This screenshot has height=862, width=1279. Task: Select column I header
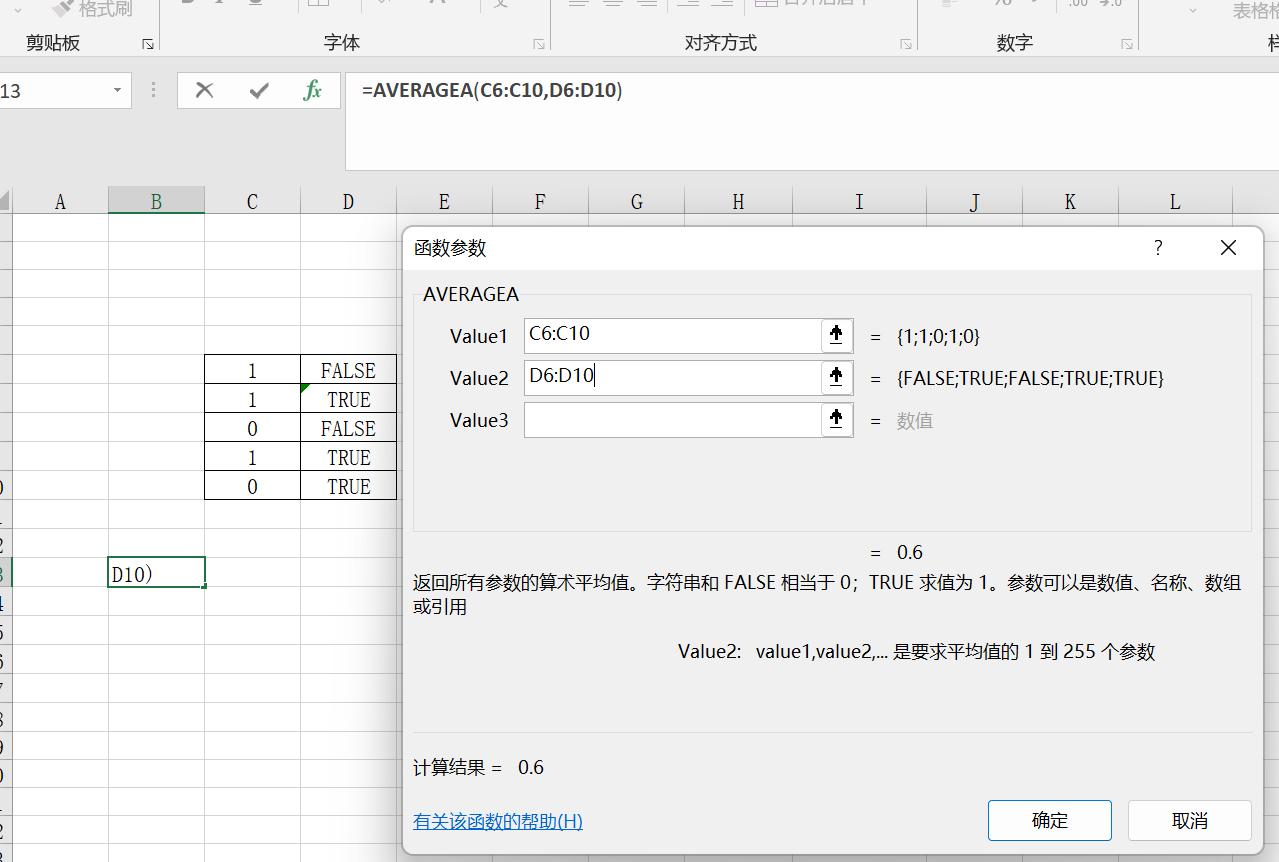[859, 202]
